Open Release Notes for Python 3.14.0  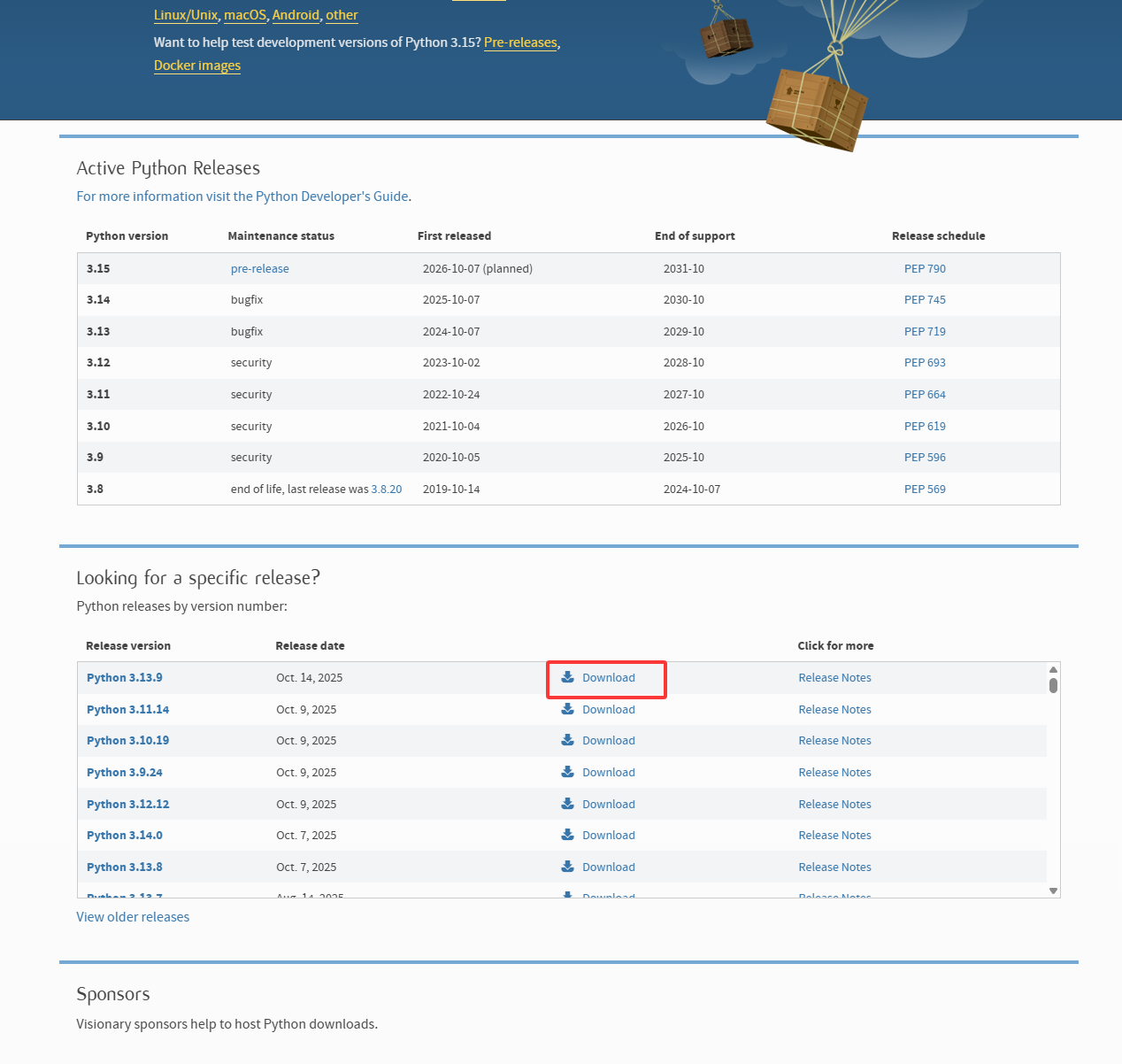(834, 835)
